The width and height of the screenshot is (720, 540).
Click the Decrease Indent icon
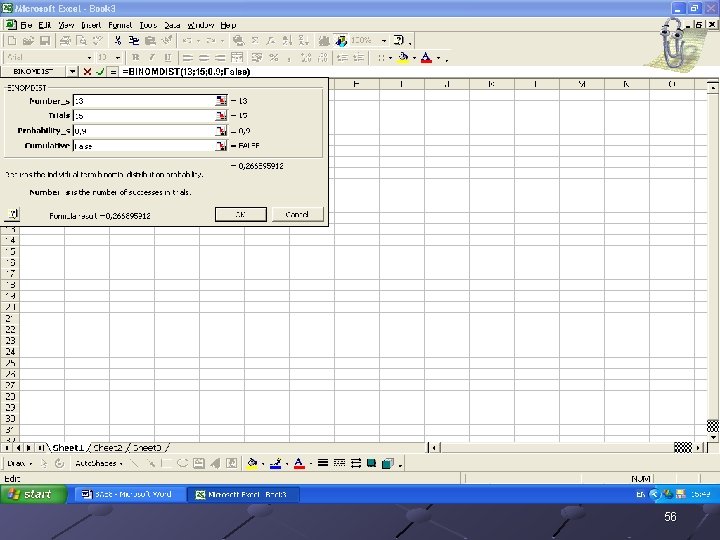[x=342, y=57]
